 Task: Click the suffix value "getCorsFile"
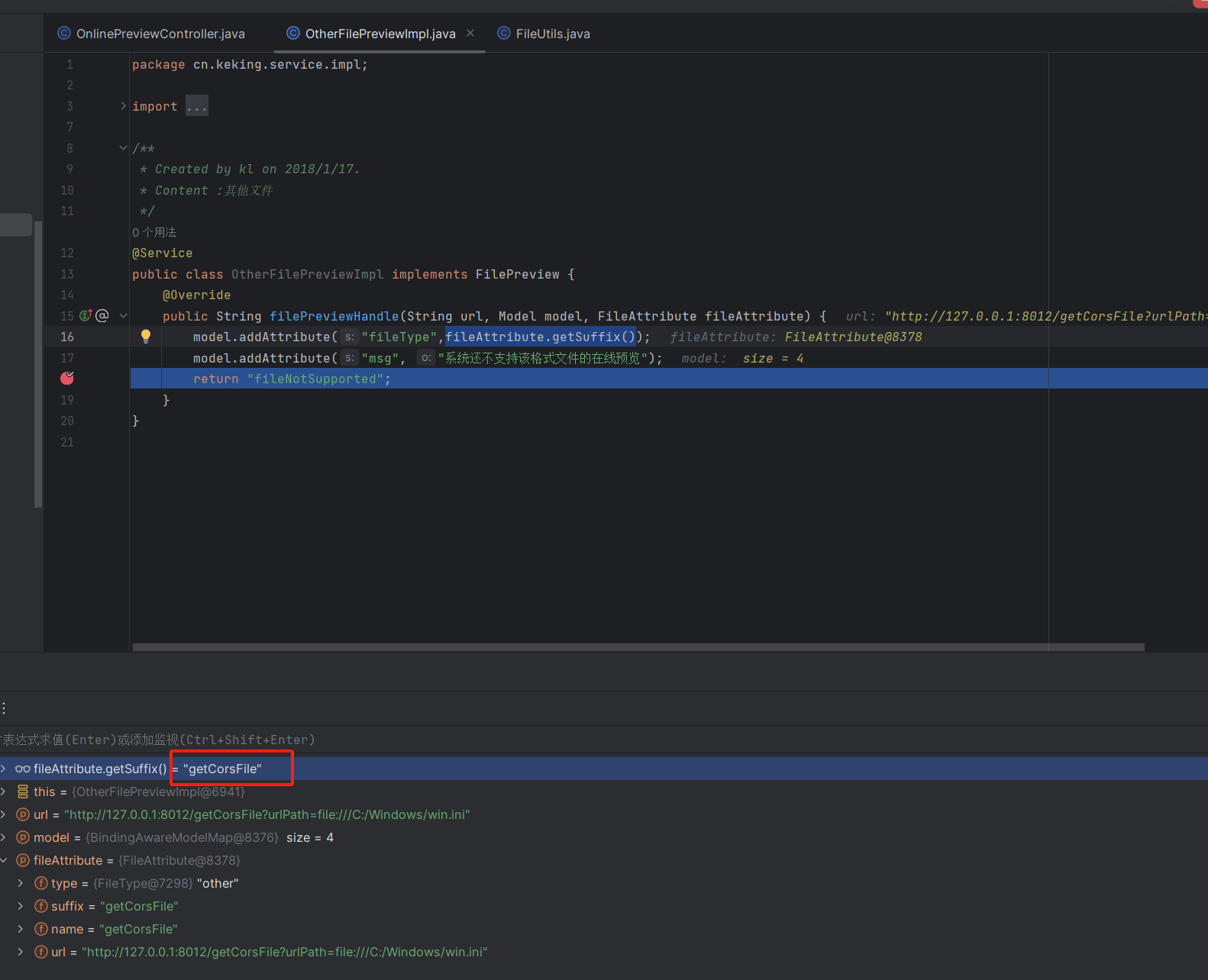139,906
